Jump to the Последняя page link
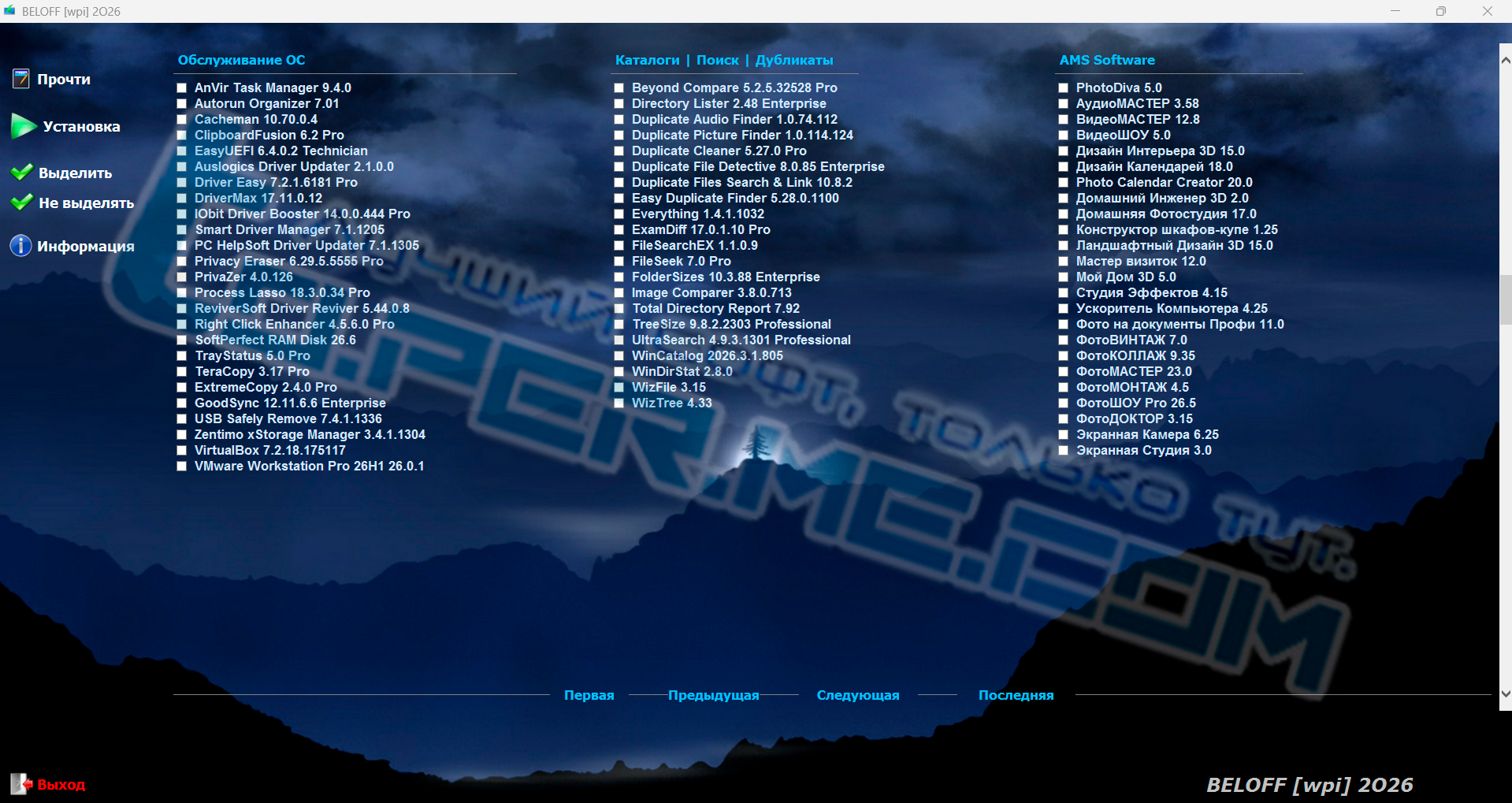 click(1016, 695)
